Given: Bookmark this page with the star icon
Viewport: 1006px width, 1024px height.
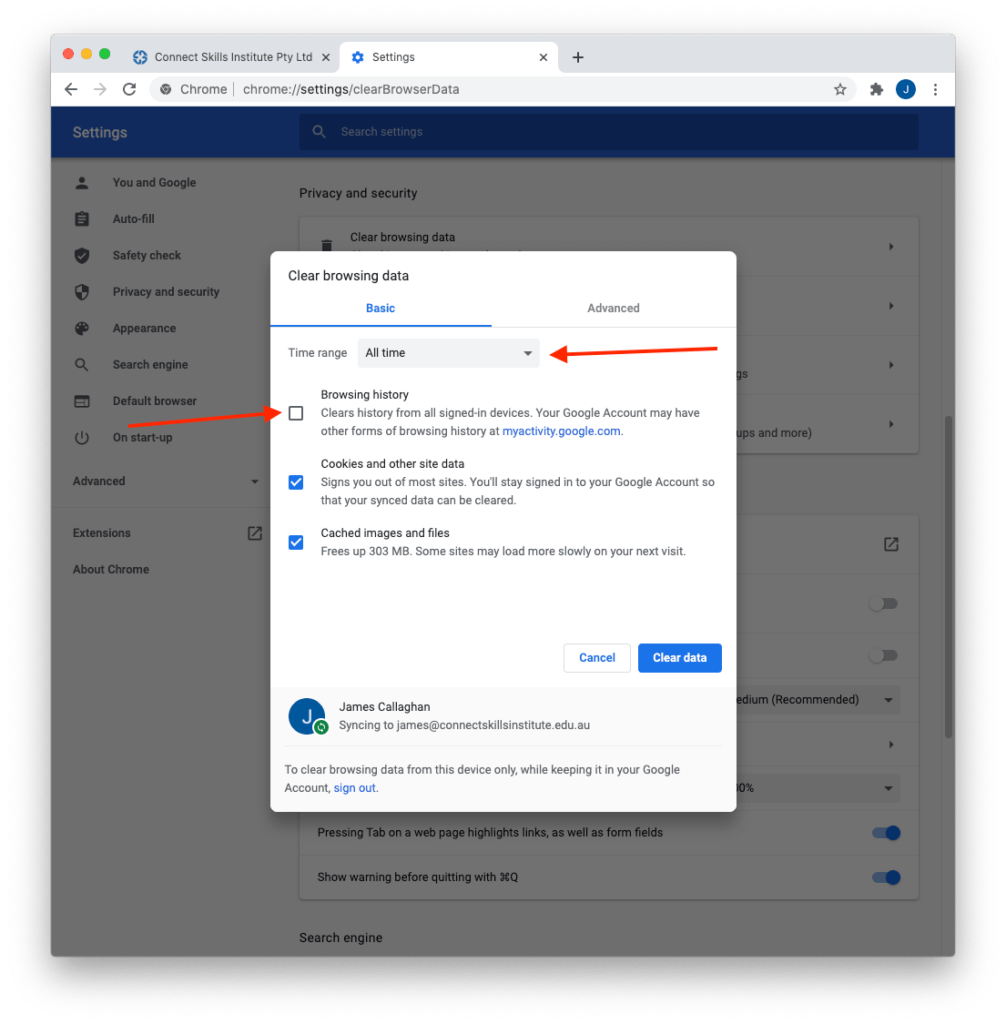Looking at the screenshot, I should pos(840,89).
